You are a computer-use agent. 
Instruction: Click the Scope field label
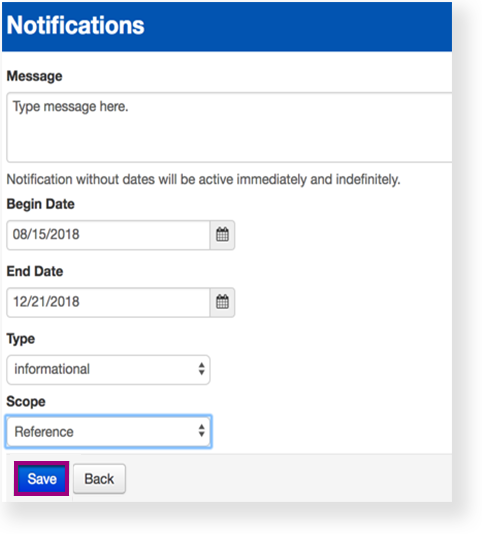tap(26, 402)
